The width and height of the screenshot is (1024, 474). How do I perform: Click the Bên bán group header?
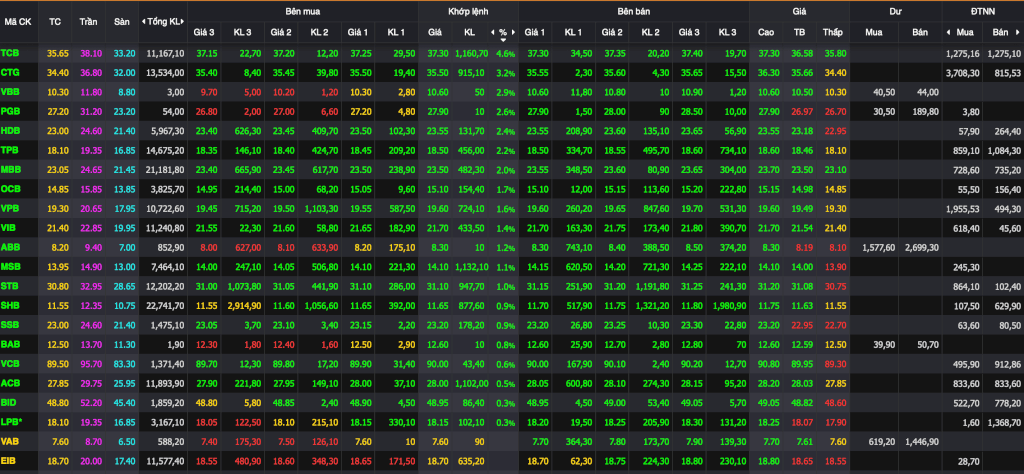[633, 12]
